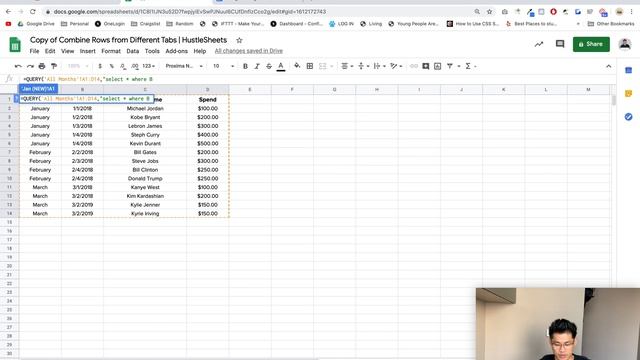The width and height of the screenshot is (640, 360).
Task: Open the Proxima font family dropdown
Action: 184,66
